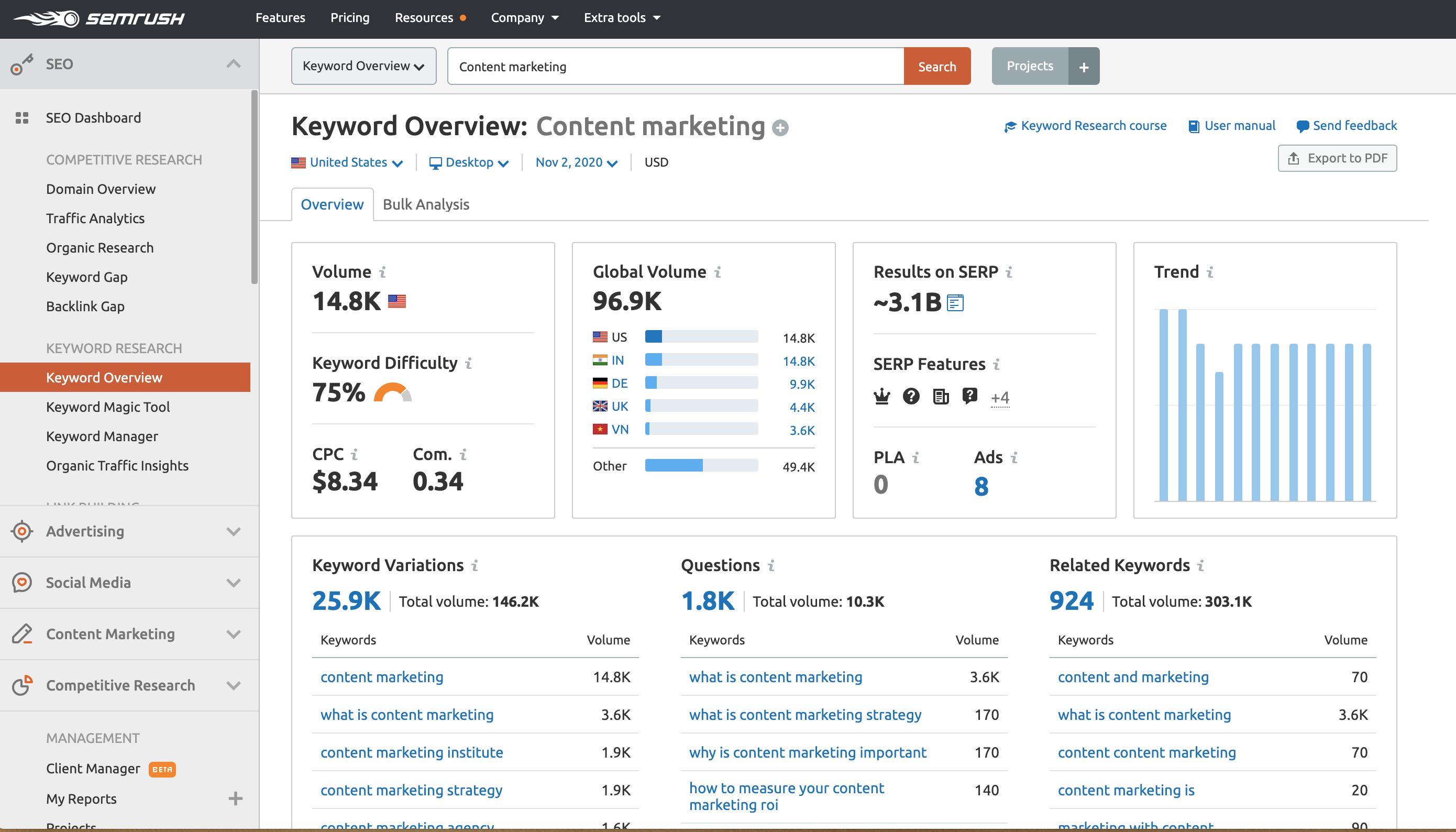The width and height of the screenshot is (1456, 832).
Task: Click the Semrush logo
Action: (x=99, y=18)
